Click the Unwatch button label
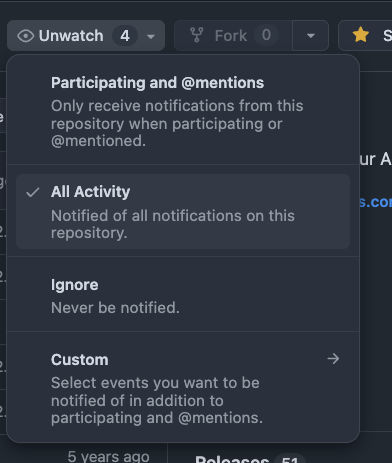This screenshot has height=463, width=392. pyautogui.click(x=71, y=36)
